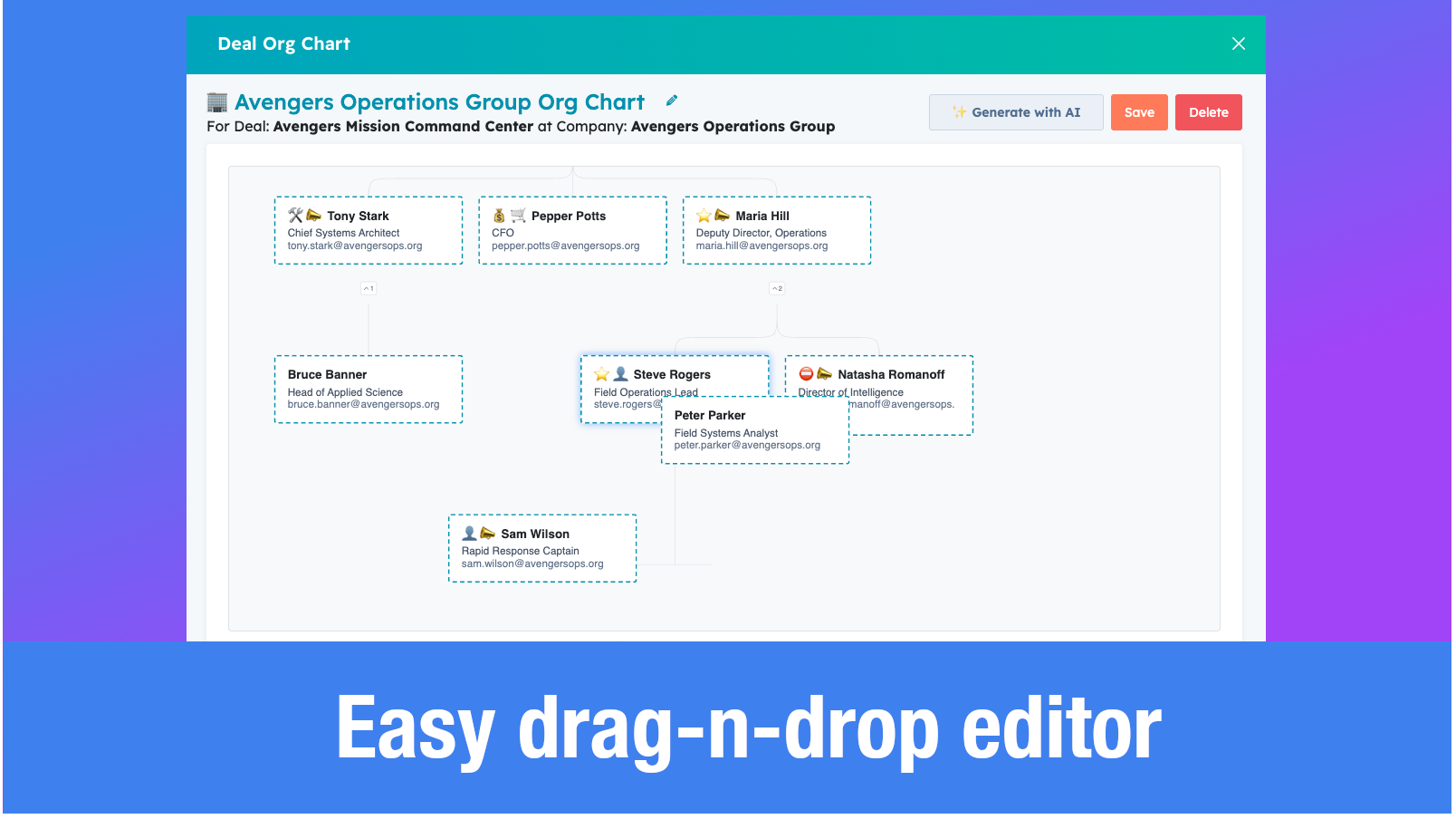Viewport: 1456px width, 819px height.
Task: Click Rapid Response Captain title text
Action: tap(521, 551)
